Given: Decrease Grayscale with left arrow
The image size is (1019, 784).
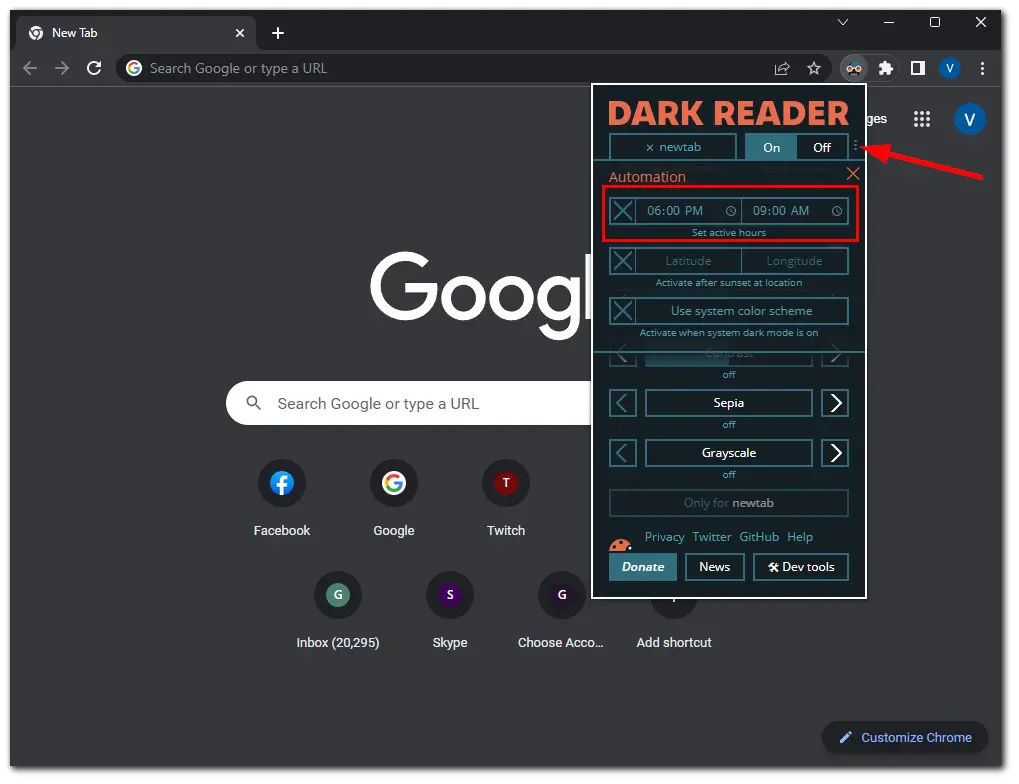Looking at the screenshot, I should click(x=623, y=453).
